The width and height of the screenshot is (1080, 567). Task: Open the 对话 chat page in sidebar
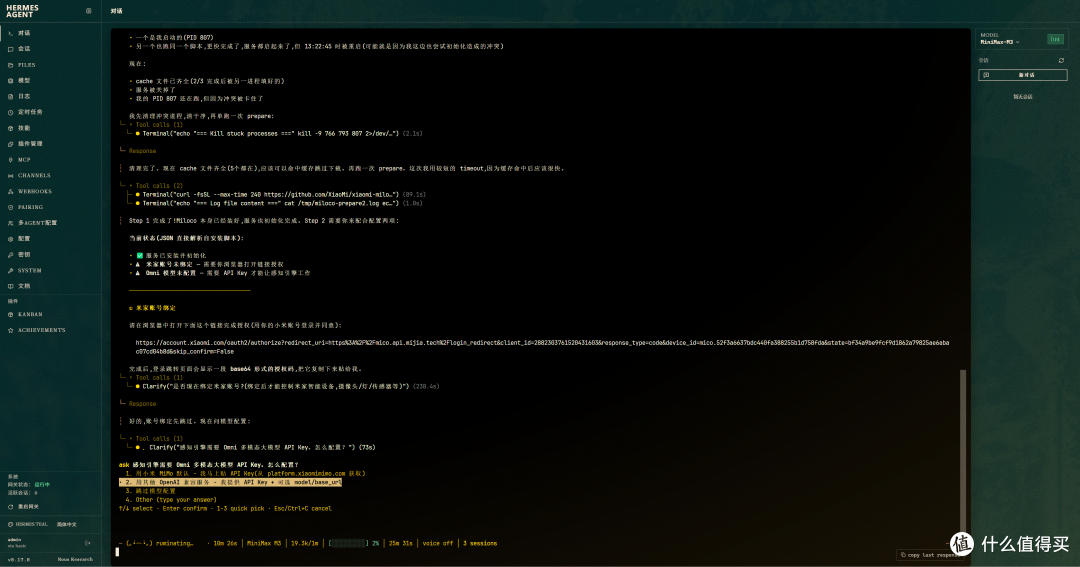(50, 33)
